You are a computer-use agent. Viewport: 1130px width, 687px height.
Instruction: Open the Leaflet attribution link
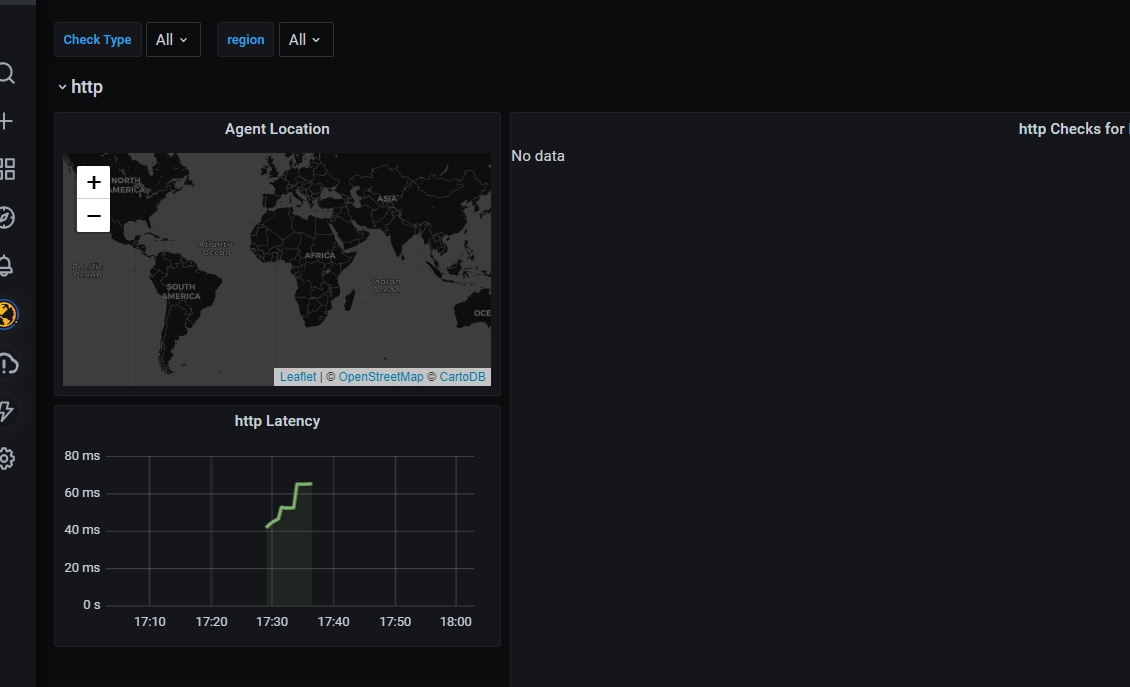click(297, 377)
